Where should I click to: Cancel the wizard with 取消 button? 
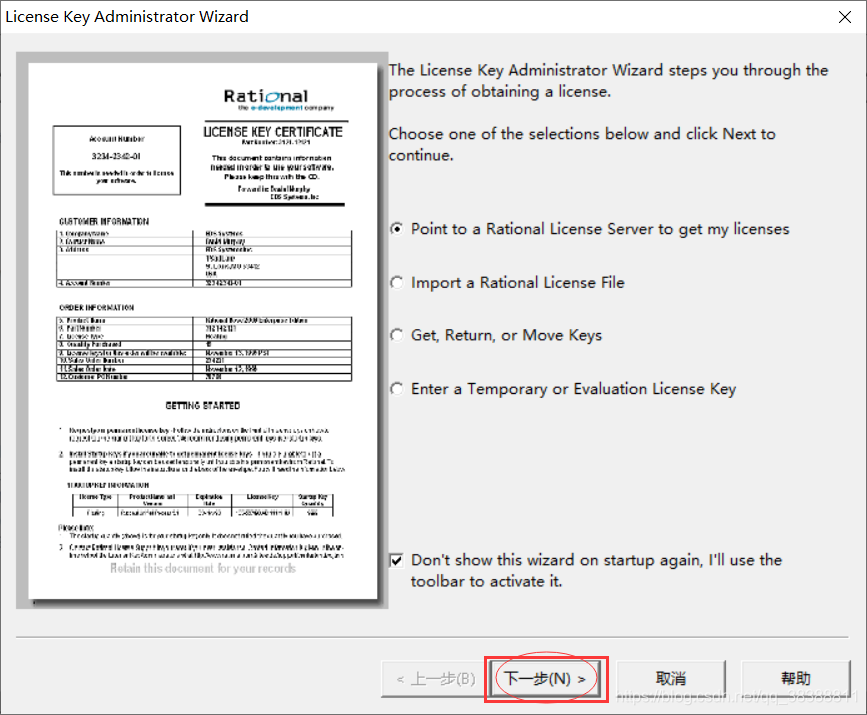tap(671, 679)
